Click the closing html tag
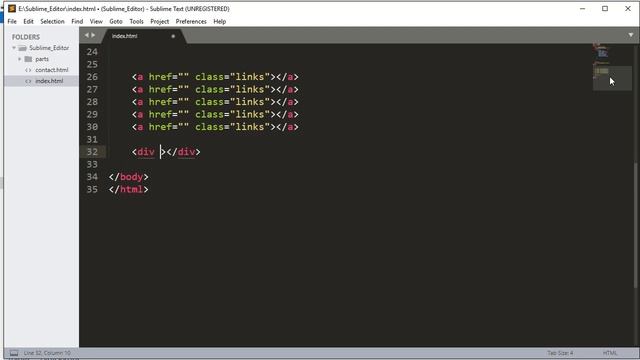 coord(129,189)
